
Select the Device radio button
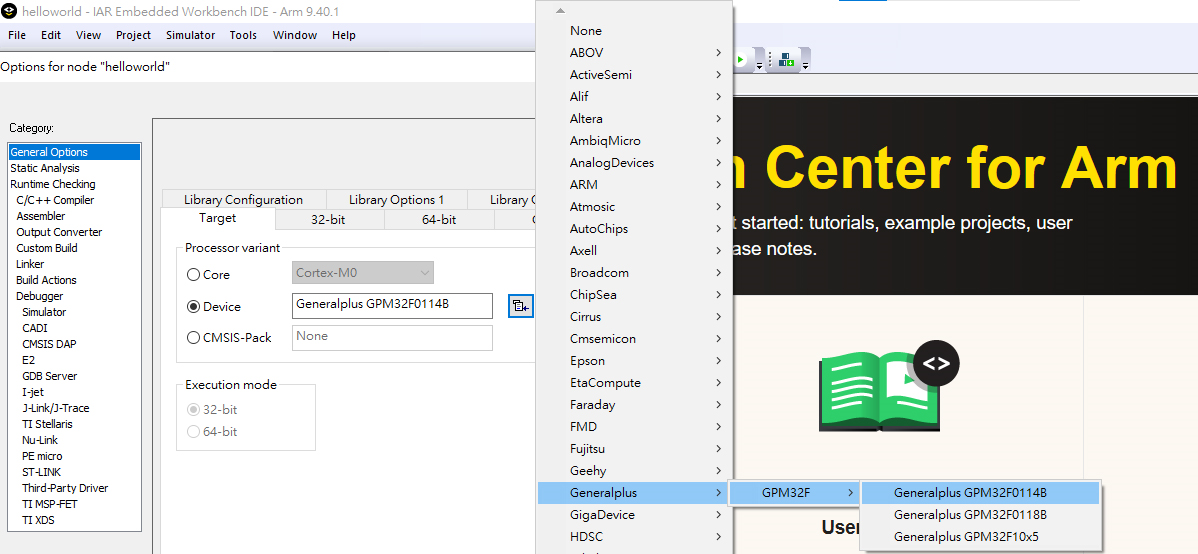click(x=193, y=306)
